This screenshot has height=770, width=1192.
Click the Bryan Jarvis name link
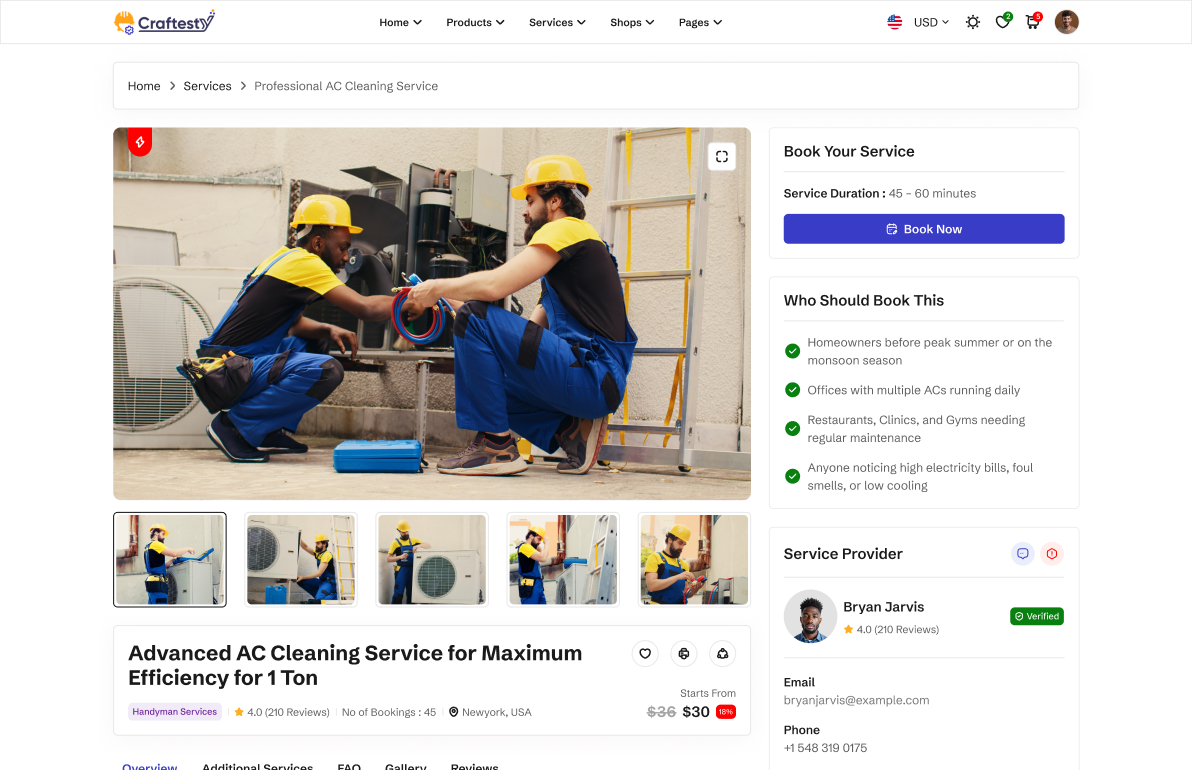pyautogui.click(x=883, y=607)
